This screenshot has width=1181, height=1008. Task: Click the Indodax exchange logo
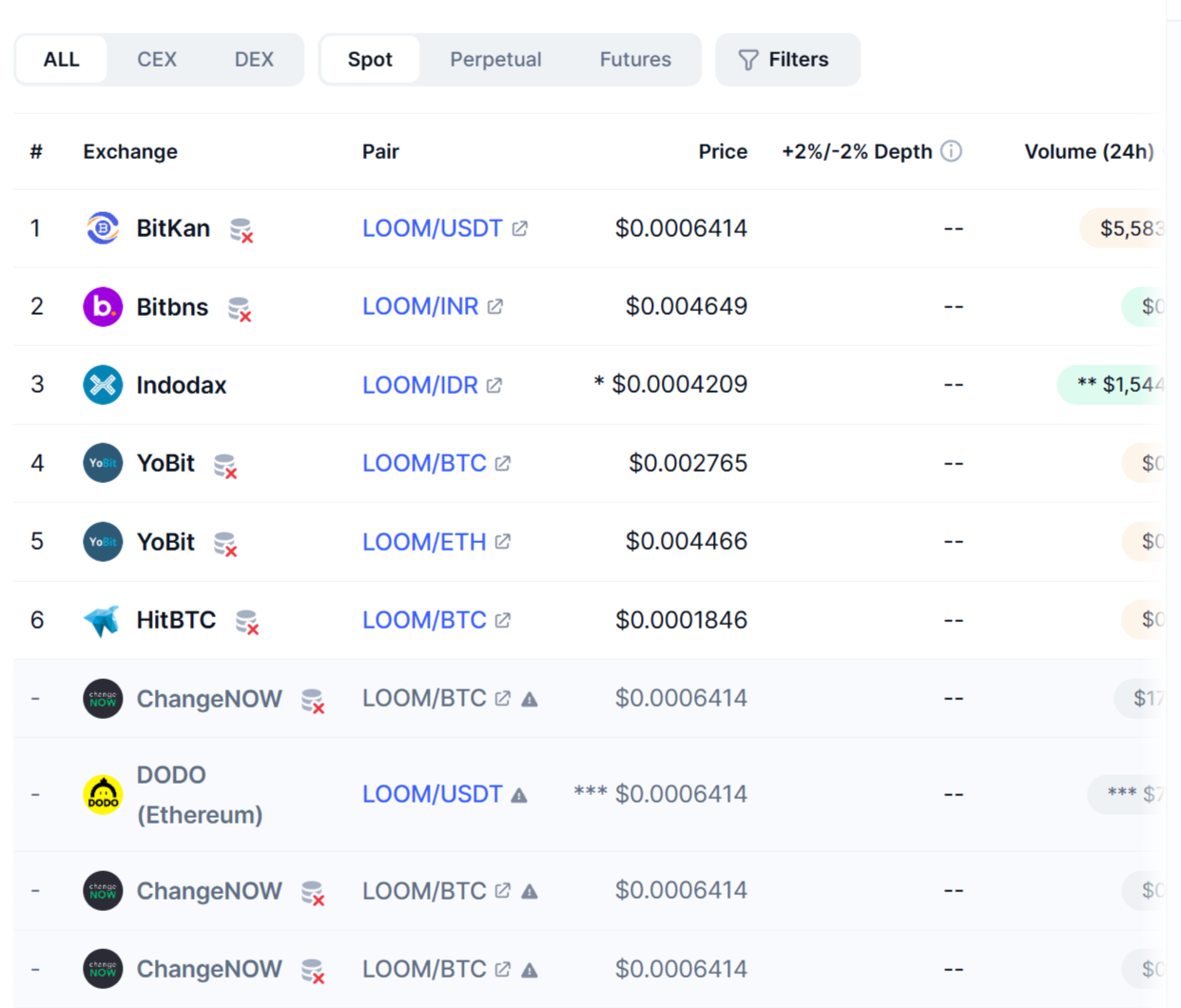(x=103, y=385)
